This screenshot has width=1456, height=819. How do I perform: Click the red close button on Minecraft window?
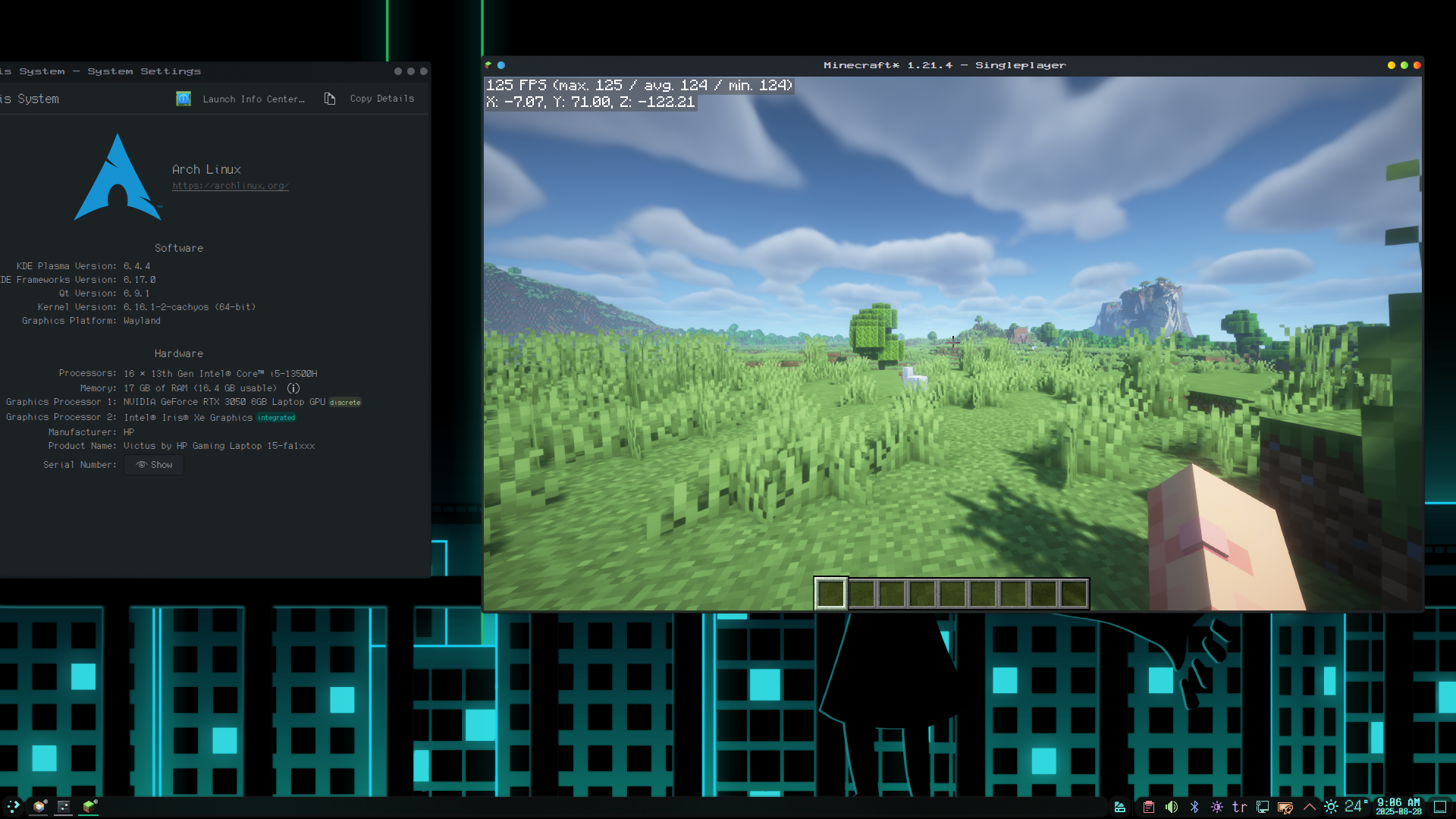pyautogui.click(x=1417, y=65)
